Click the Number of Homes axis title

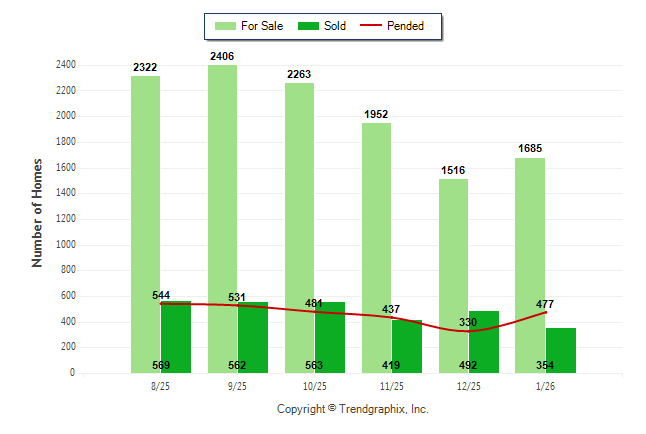(x=38, y=212)
